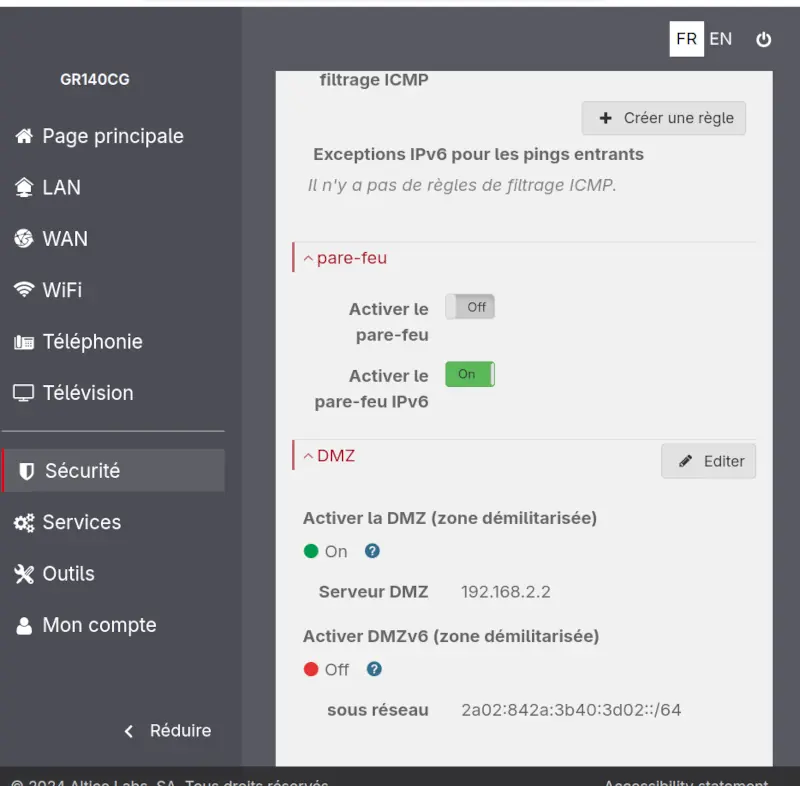
Task: Click the Réduire chevron to collapse sidebar
Action: click(129, 731)
